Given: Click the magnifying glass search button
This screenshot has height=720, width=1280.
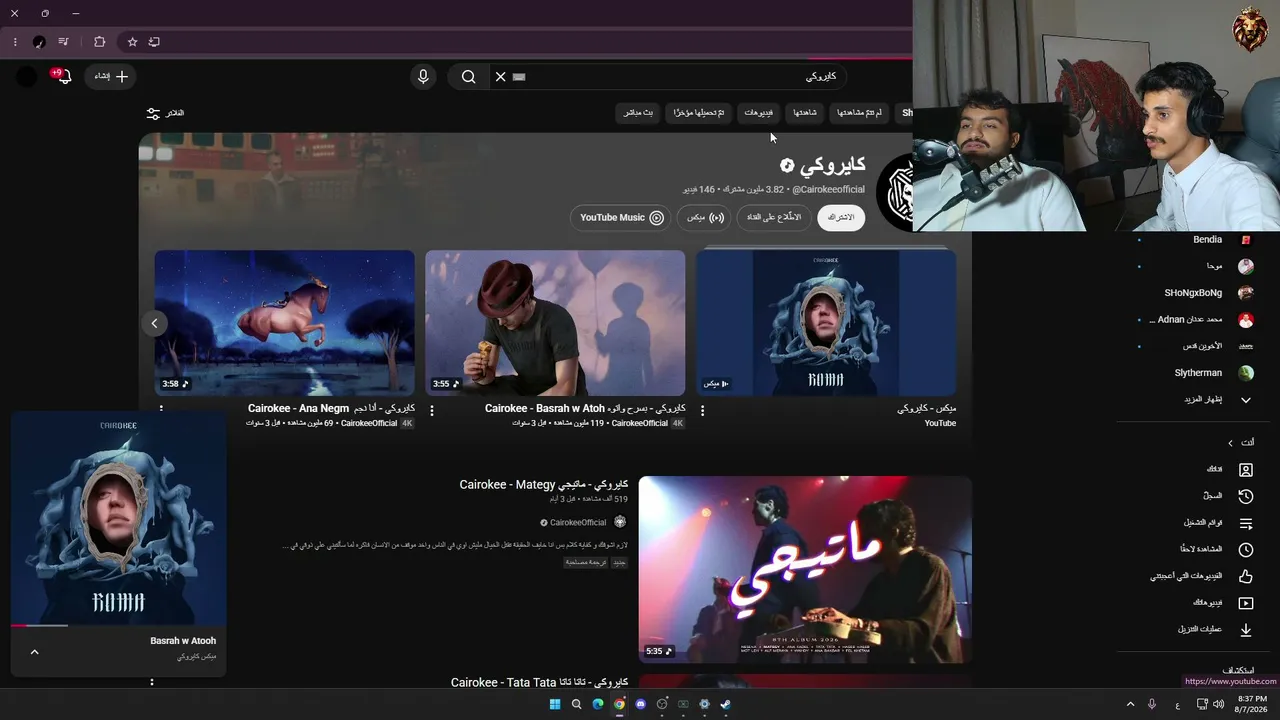Looking at the screenshot, I should 468,76.
